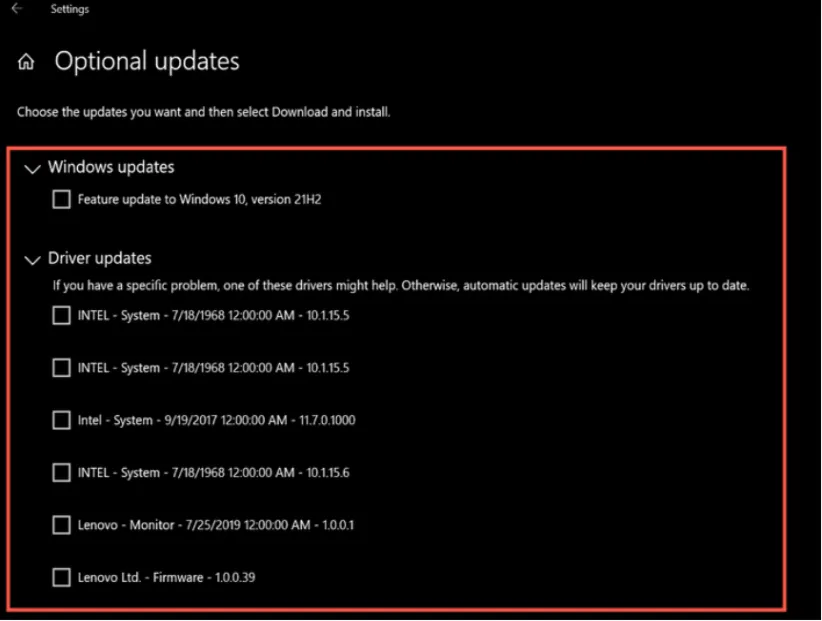The height and width of the screenshot is (621, 822).
Task: Click the Optional updates page title
Action: pyautogui.click(x=147, y=62)
